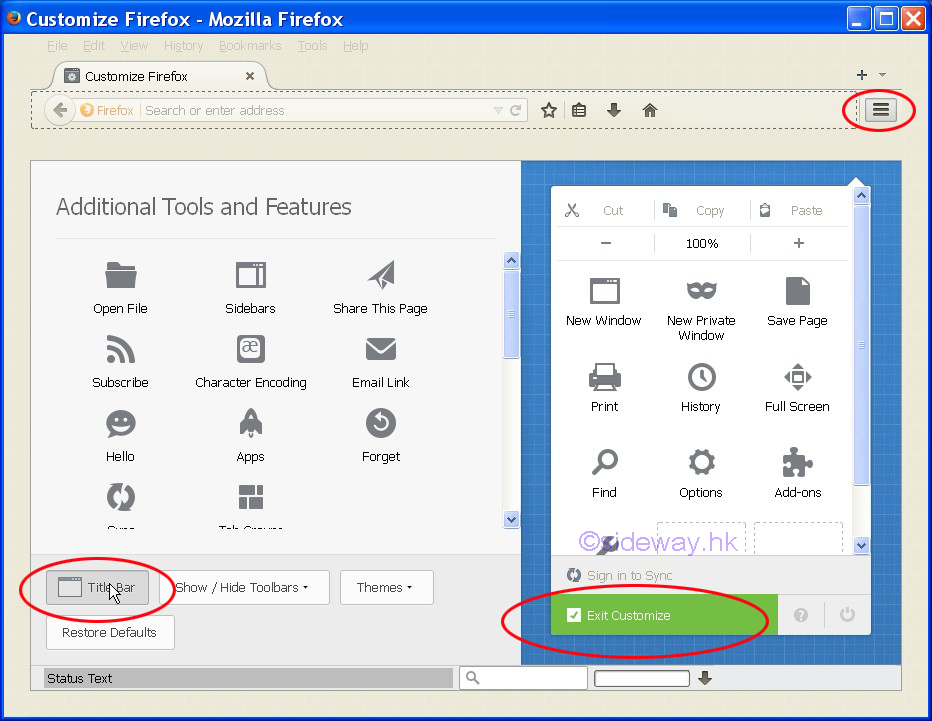Image resolution: width=932 pixels, height=721 pixels.
Task: Click the search field in bottom bar
Action: [x=524, y=678]
